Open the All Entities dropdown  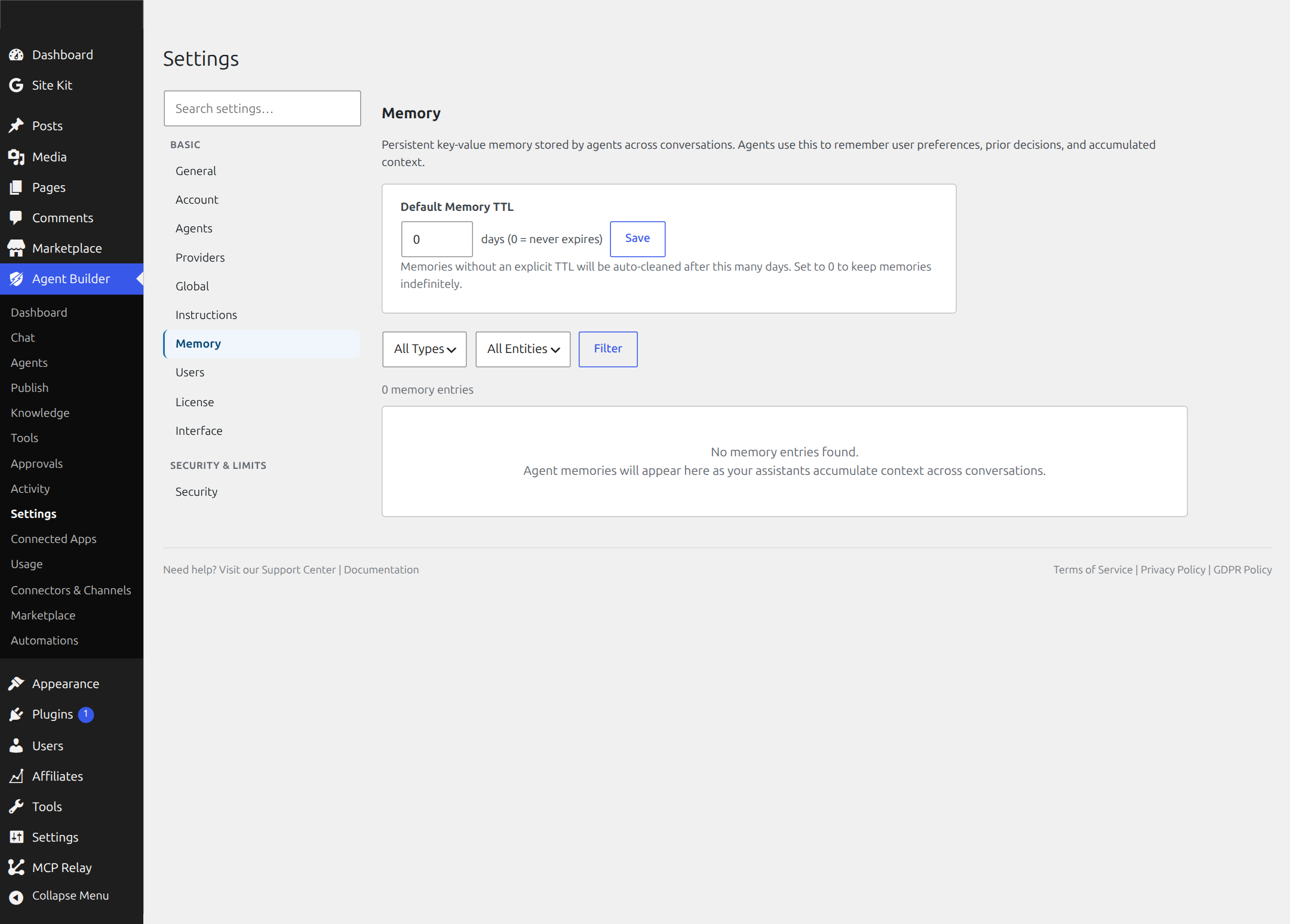tap(523, 349)
